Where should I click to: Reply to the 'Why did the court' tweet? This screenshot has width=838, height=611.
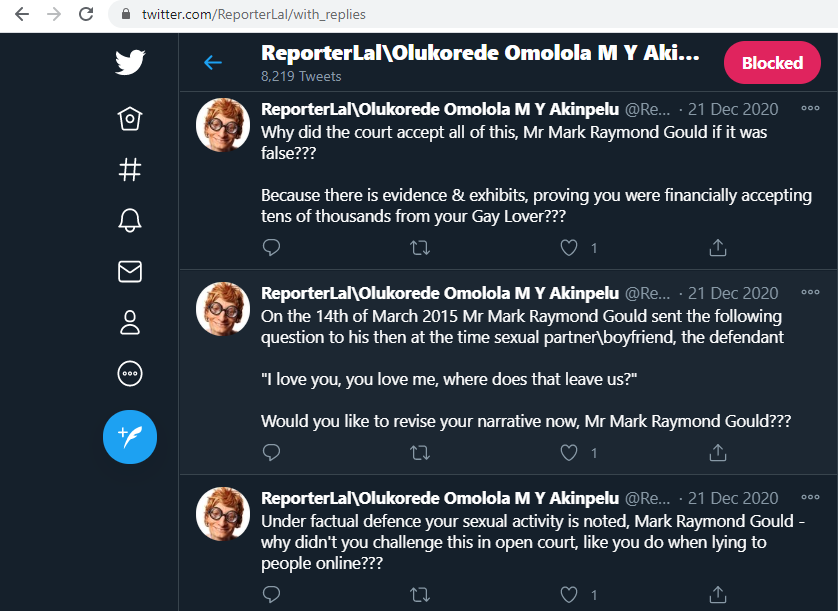[271, 247]
